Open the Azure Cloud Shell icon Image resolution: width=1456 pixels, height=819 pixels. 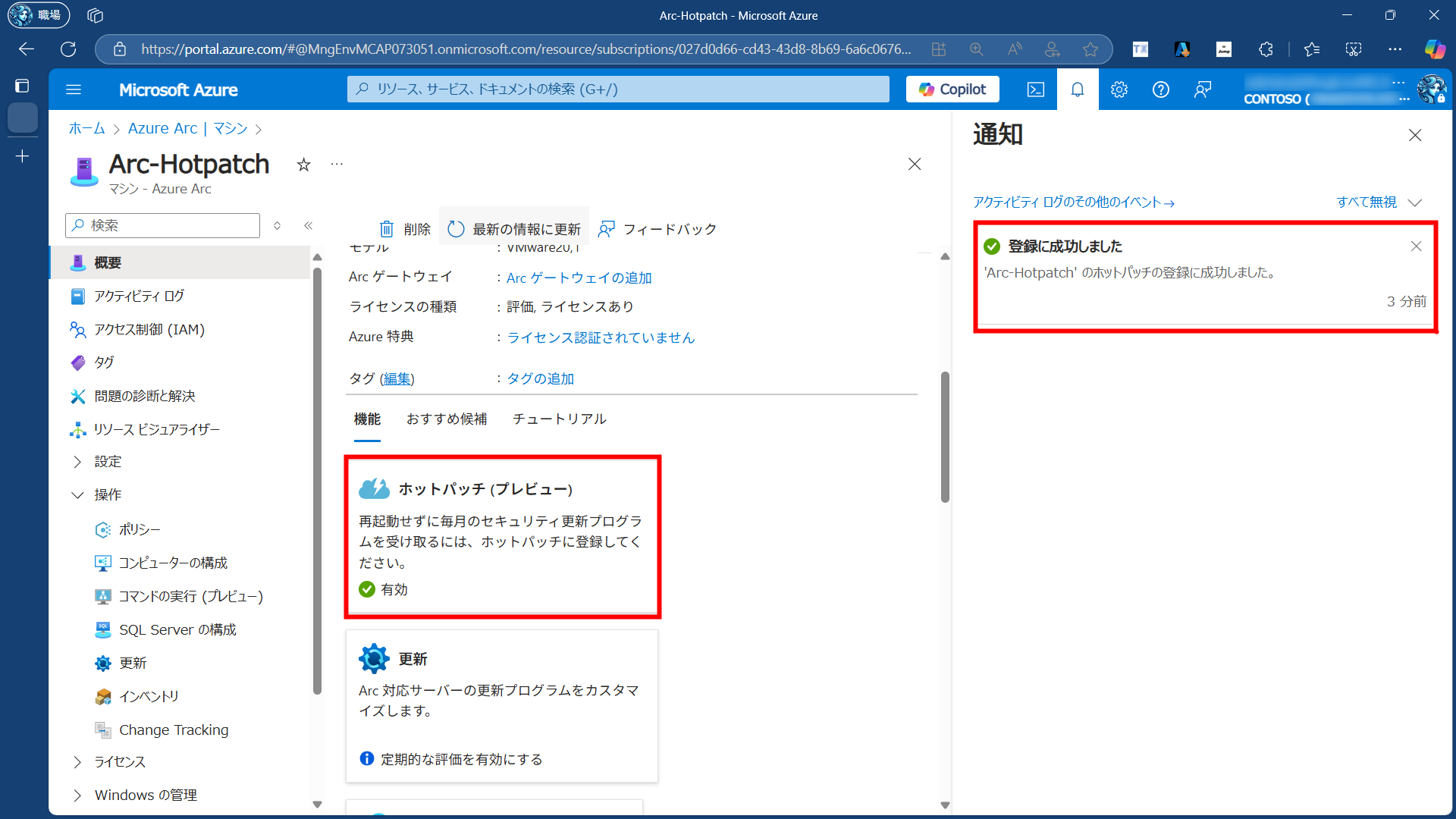point(1035,89)
